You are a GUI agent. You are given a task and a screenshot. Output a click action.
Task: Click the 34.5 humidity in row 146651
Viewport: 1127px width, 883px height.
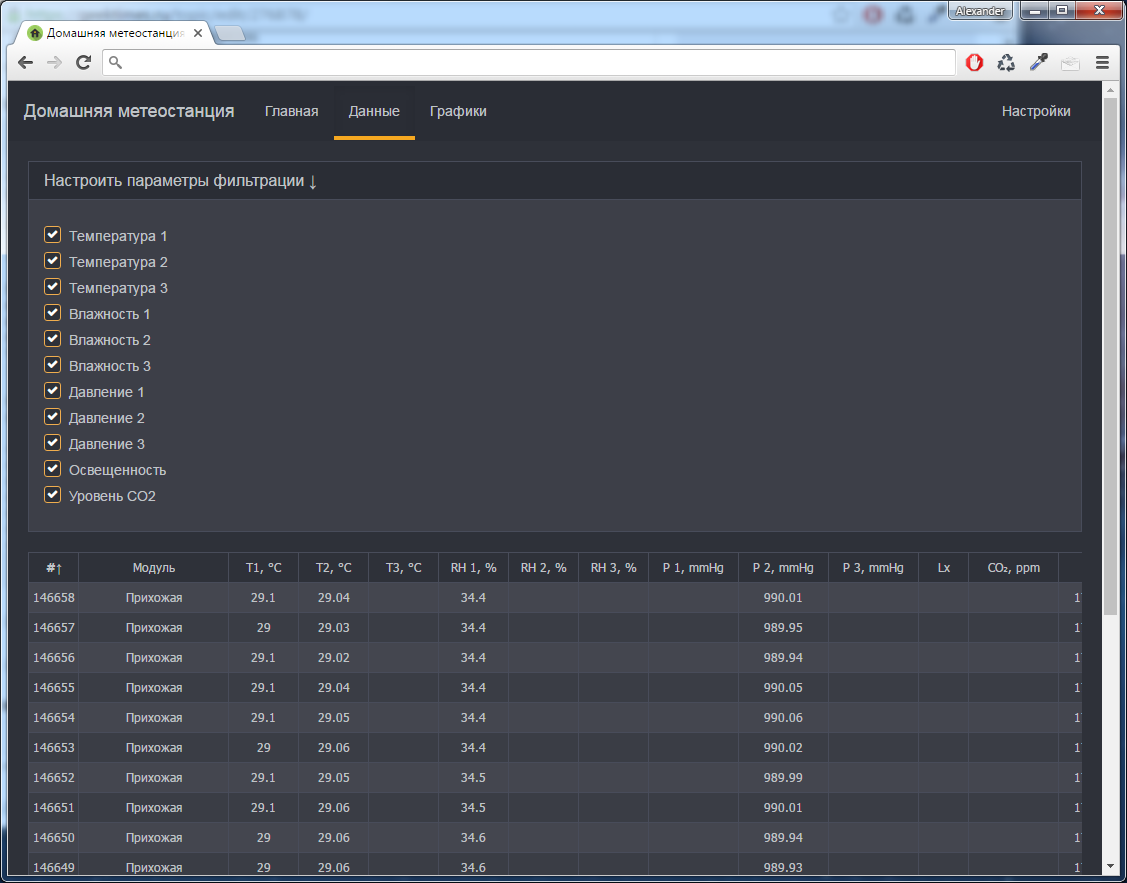pyautogui.click(x=474, y=808)
